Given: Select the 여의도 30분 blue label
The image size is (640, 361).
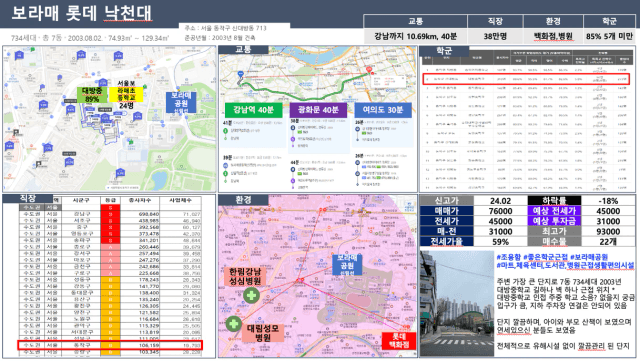Looking at the screenshot, I should coord(382,110).
